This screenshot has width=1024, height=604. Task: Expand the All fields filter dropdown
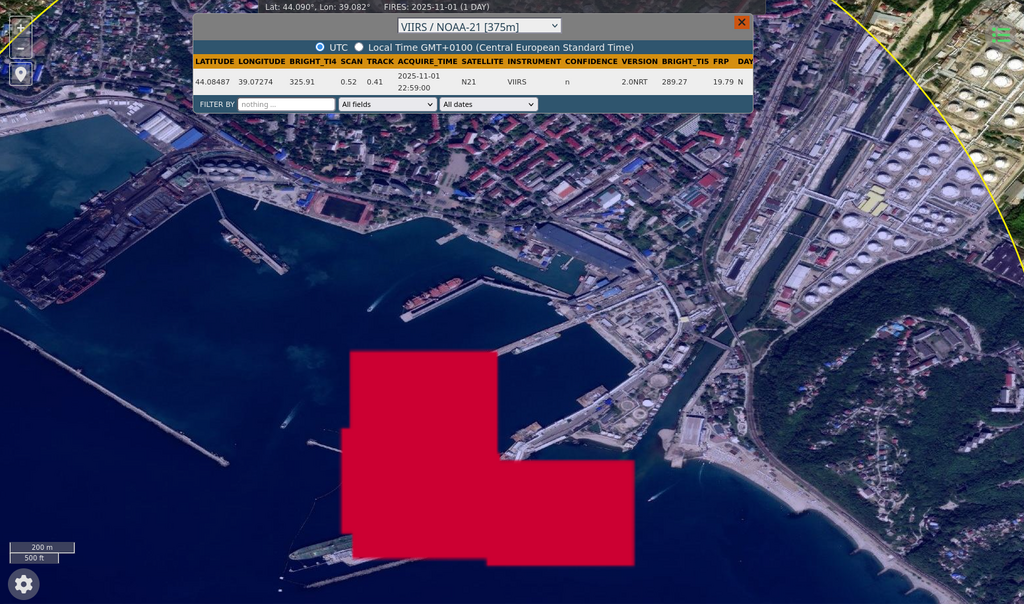(387, 104)
